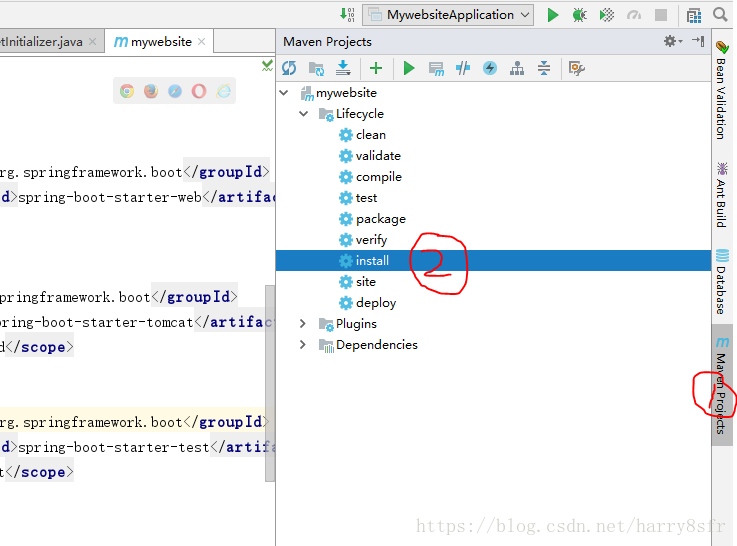The width and height of the screenshot is (737, 546).
Task: Open Maven settings wrench icon
Action: pyautogui.click(x=576, y=69)
